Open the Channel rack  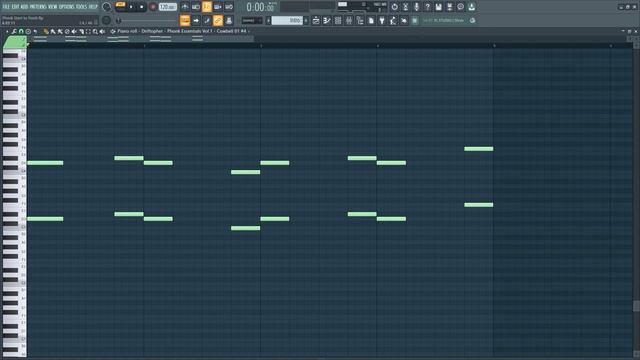click(x=338, y=20)
